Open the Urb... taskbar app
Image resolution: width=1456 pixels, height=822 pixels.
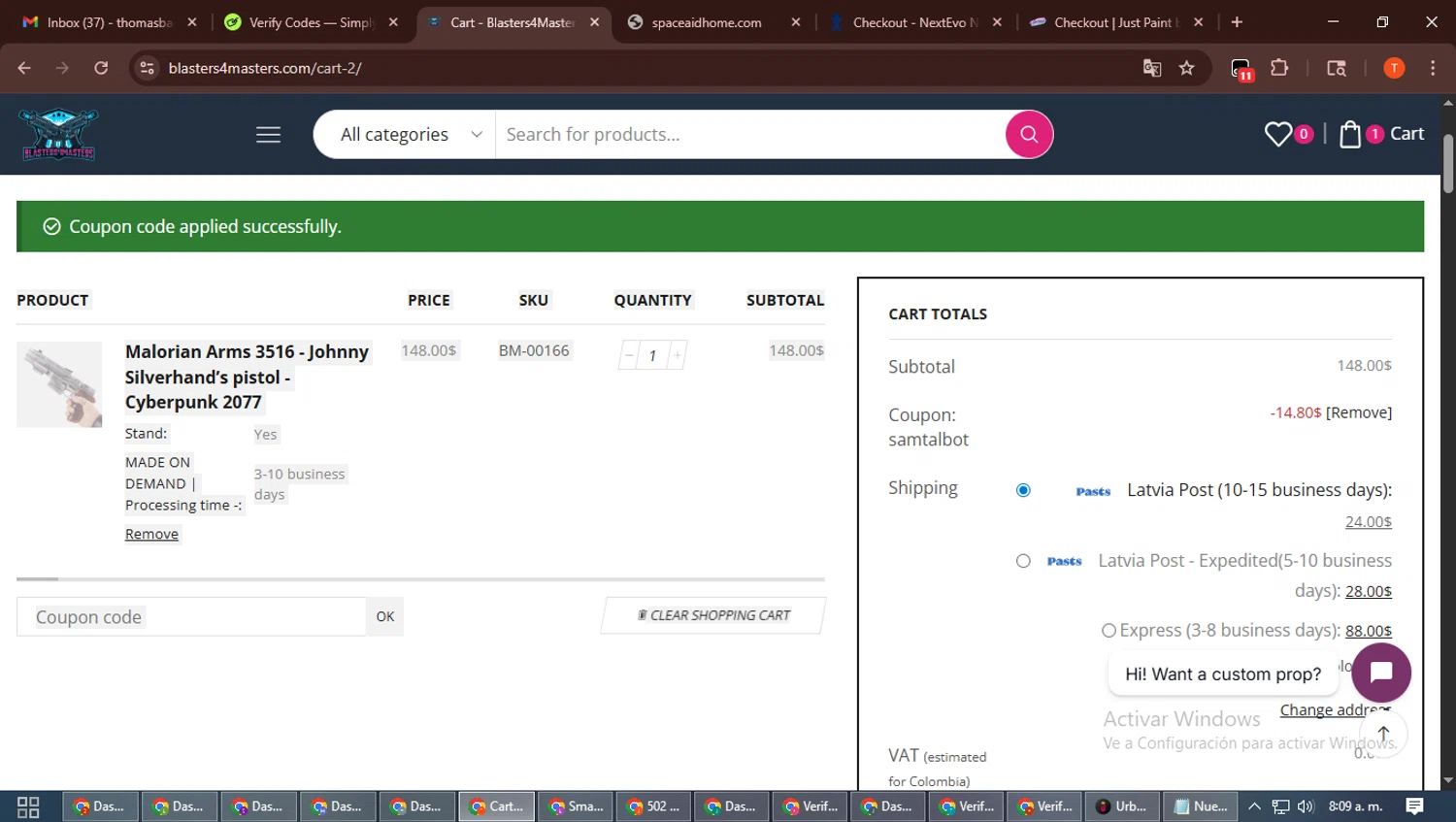pos(1122,806)
